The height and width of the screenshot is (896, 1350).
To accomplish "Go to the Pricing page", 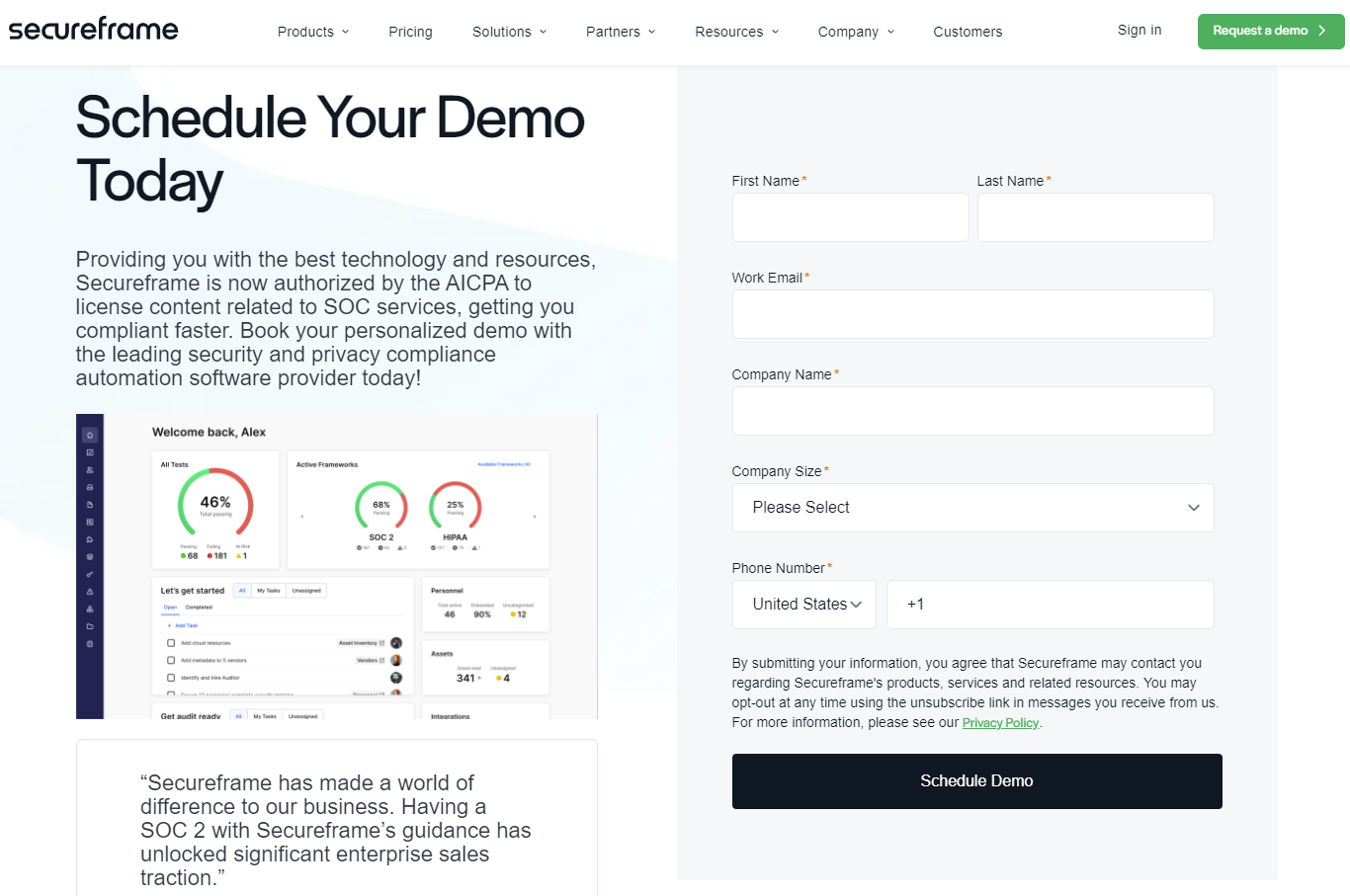I will (410, 32).
